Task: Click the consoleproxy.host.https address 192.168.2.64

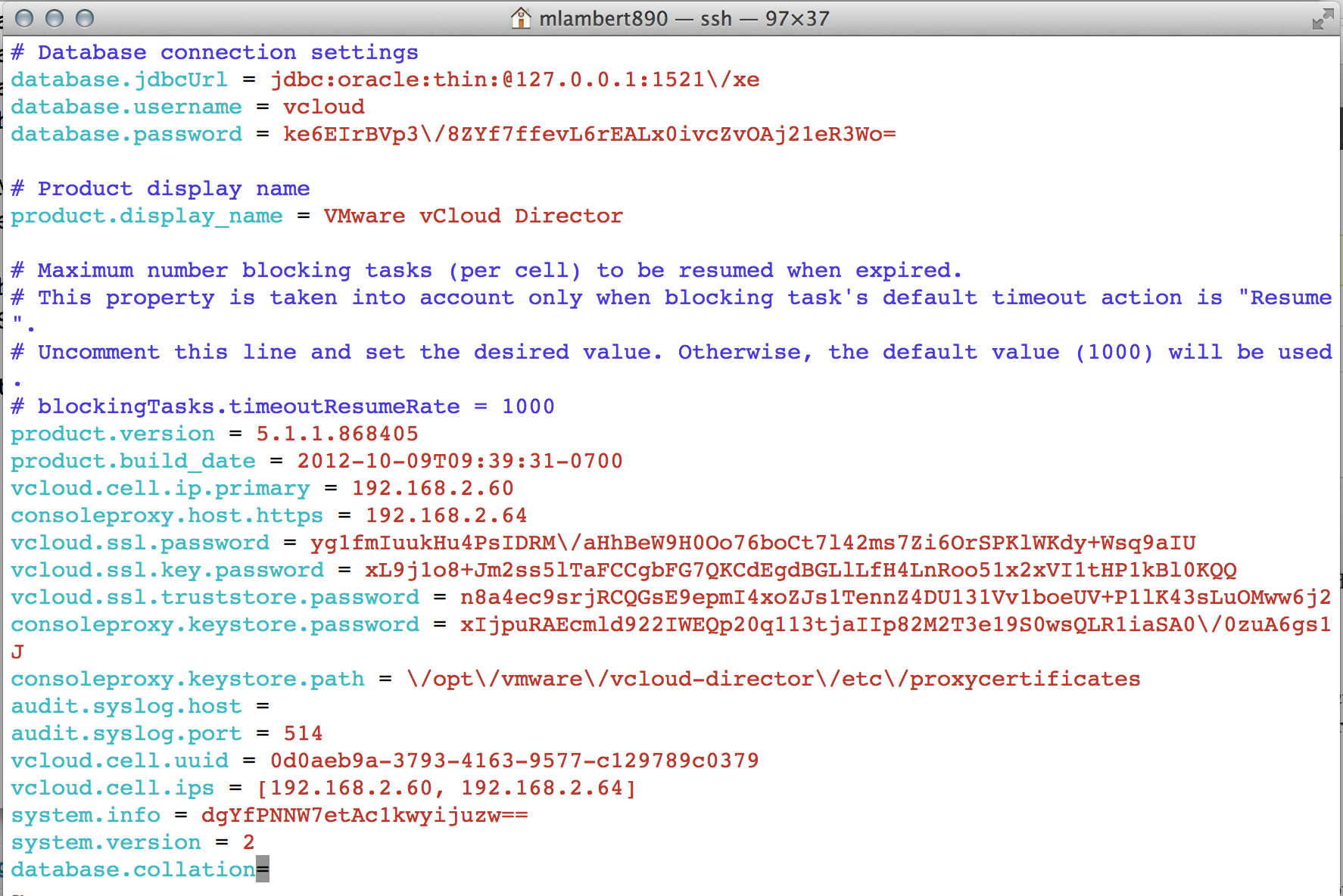Action: click(x=446, y=515)
